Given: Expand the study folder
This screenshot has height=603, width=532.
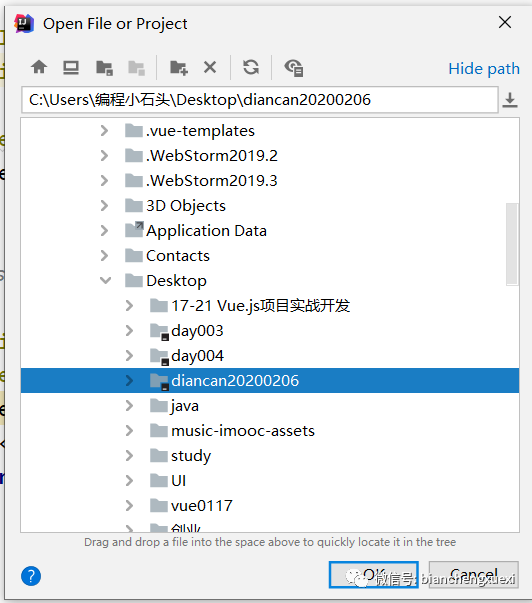Looking at the screenshot, I should click(129, 456).
